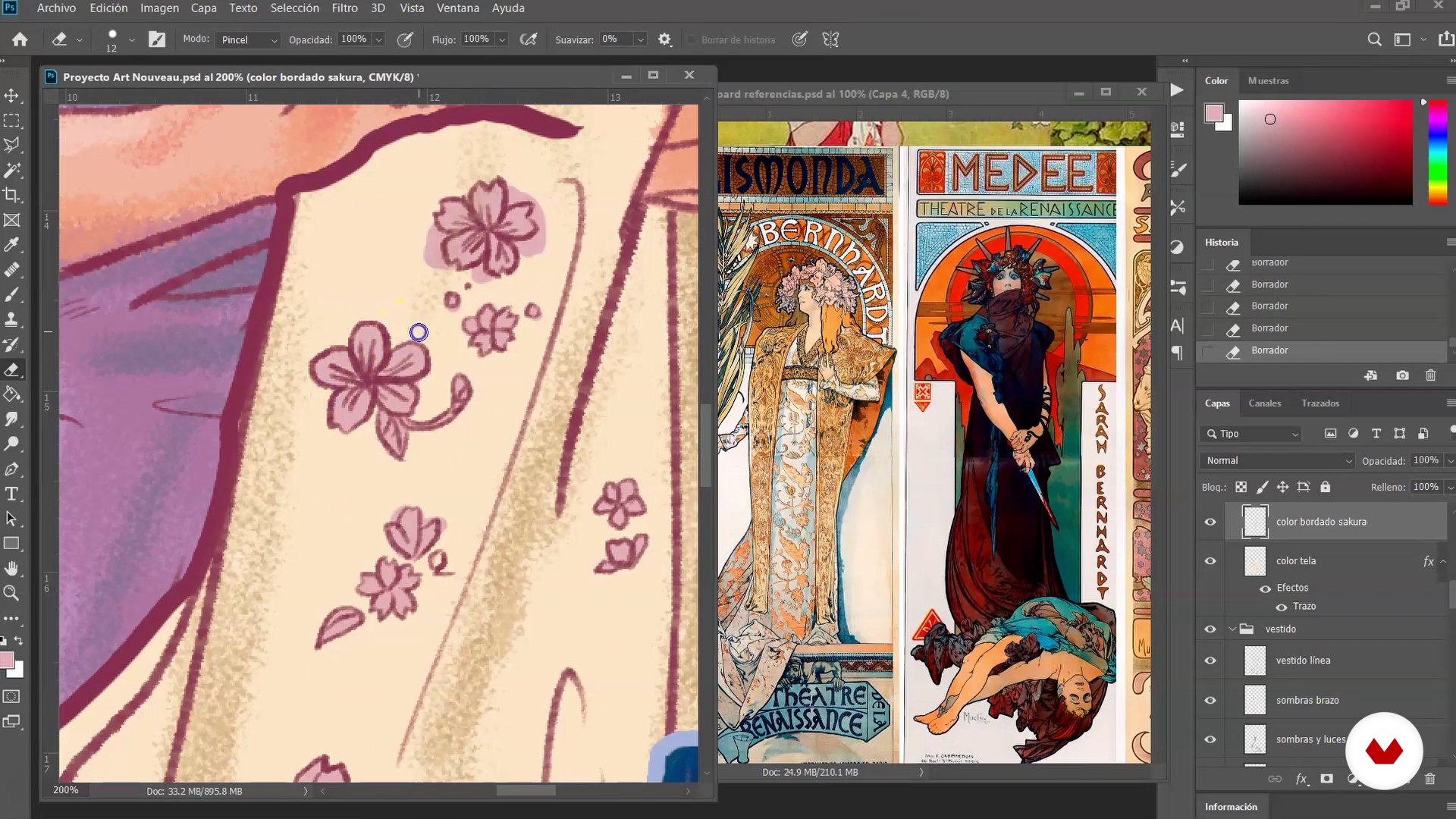The width and height of the screenshot is (1456, 819).
Task: Click the toolbox foreground color swatch
Action: (x=7, y=660)
